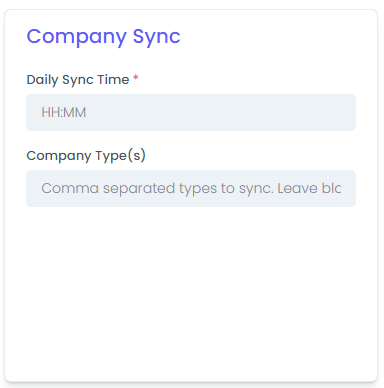Select the word 'Sync' in the card title

click(157, 37)
